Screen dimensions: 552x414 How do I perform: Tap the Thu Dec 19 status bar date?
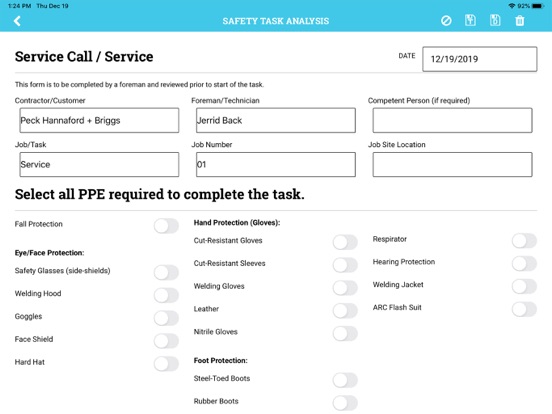click(x=52, y=6)
